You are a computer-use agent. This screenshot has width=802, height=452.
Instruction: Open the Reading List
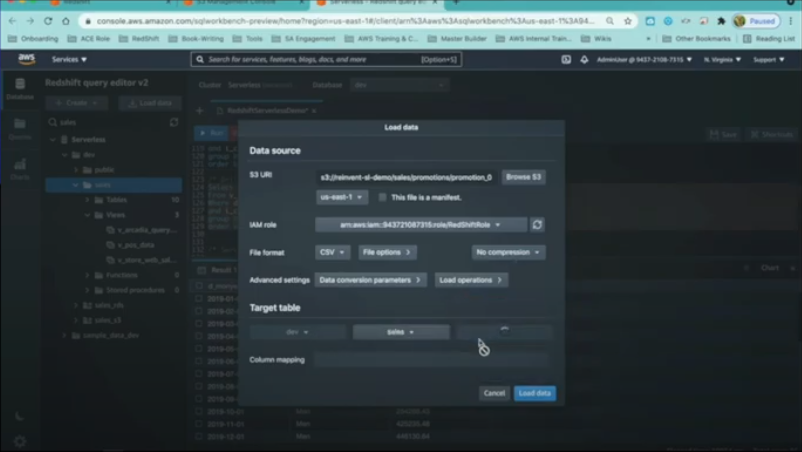click(769, 38)
